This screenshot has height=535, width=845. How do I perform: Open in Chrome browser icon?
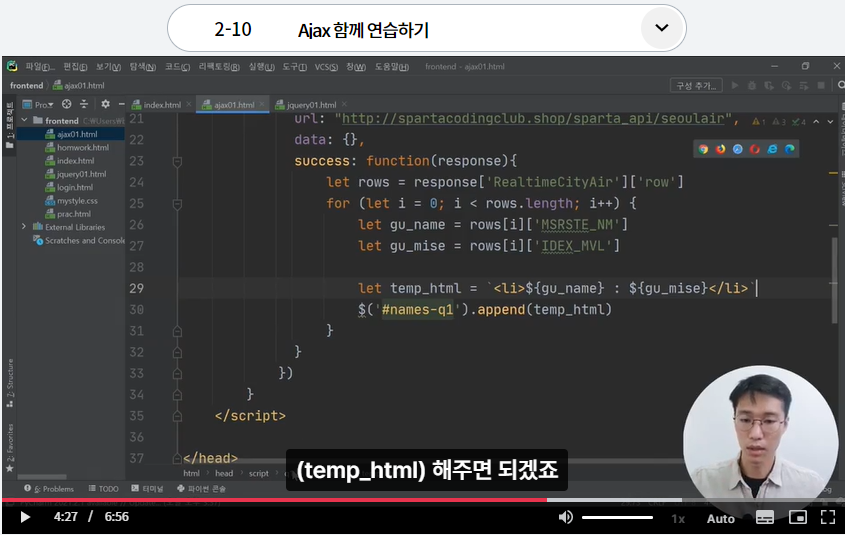point(703,149)
